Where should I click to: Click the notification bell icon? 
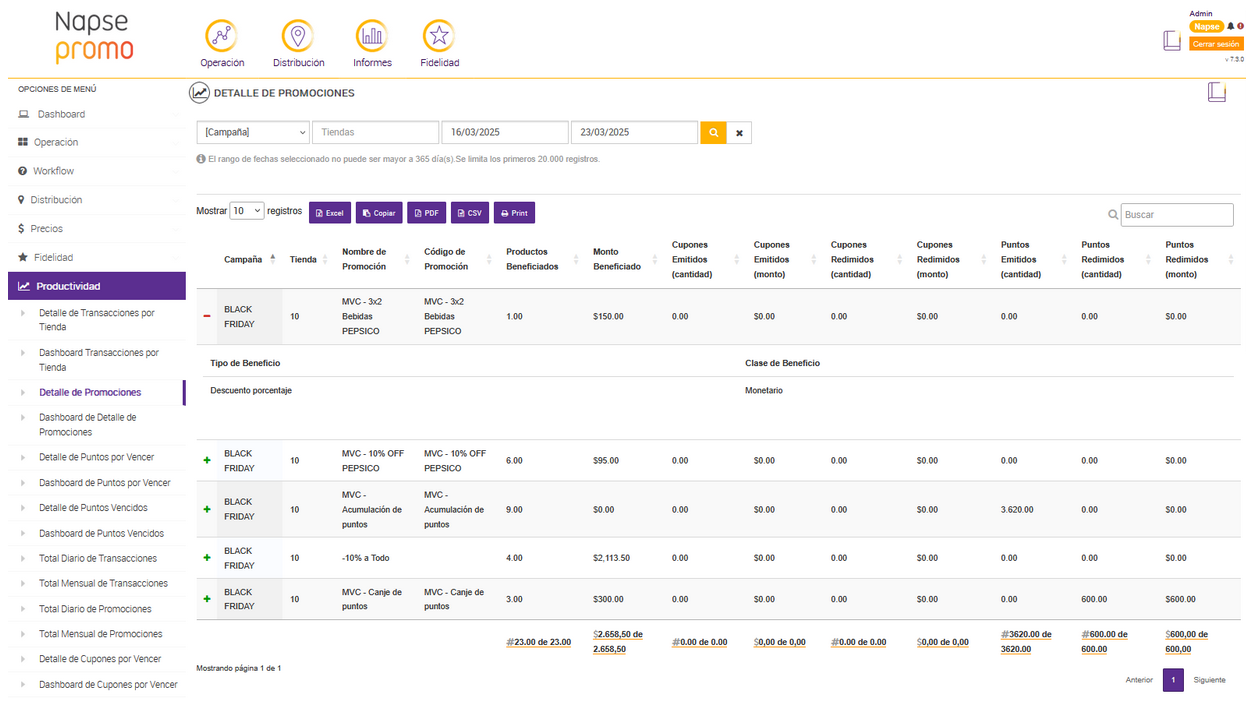point(1230,27)
